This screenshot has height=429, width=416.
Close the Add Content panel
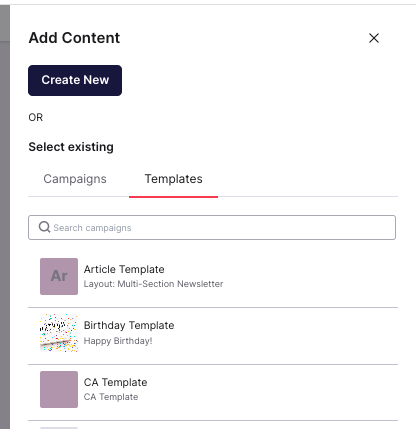(x=374, y=38)
